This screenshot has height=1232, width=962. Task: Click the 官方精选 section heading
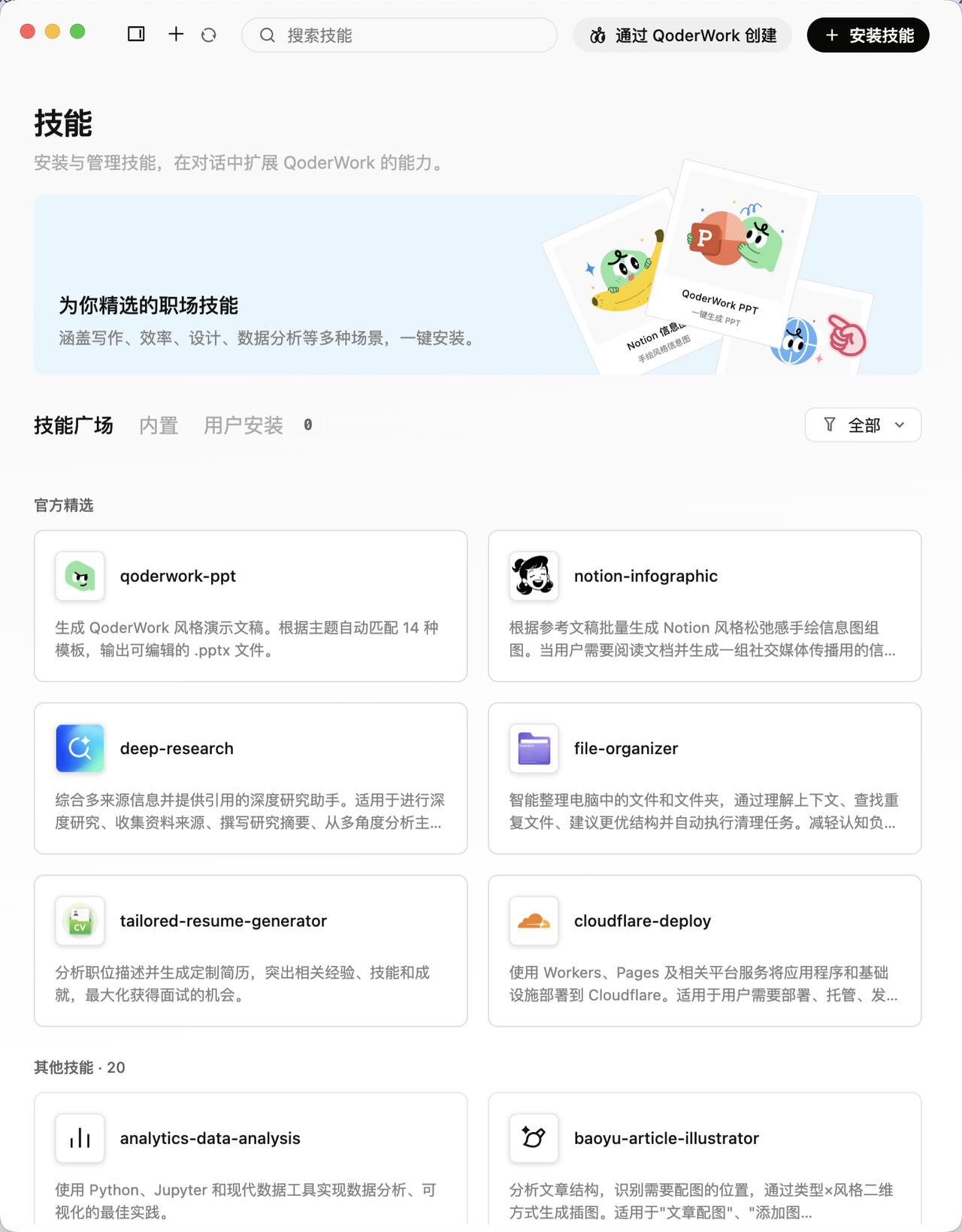(64, 505)
